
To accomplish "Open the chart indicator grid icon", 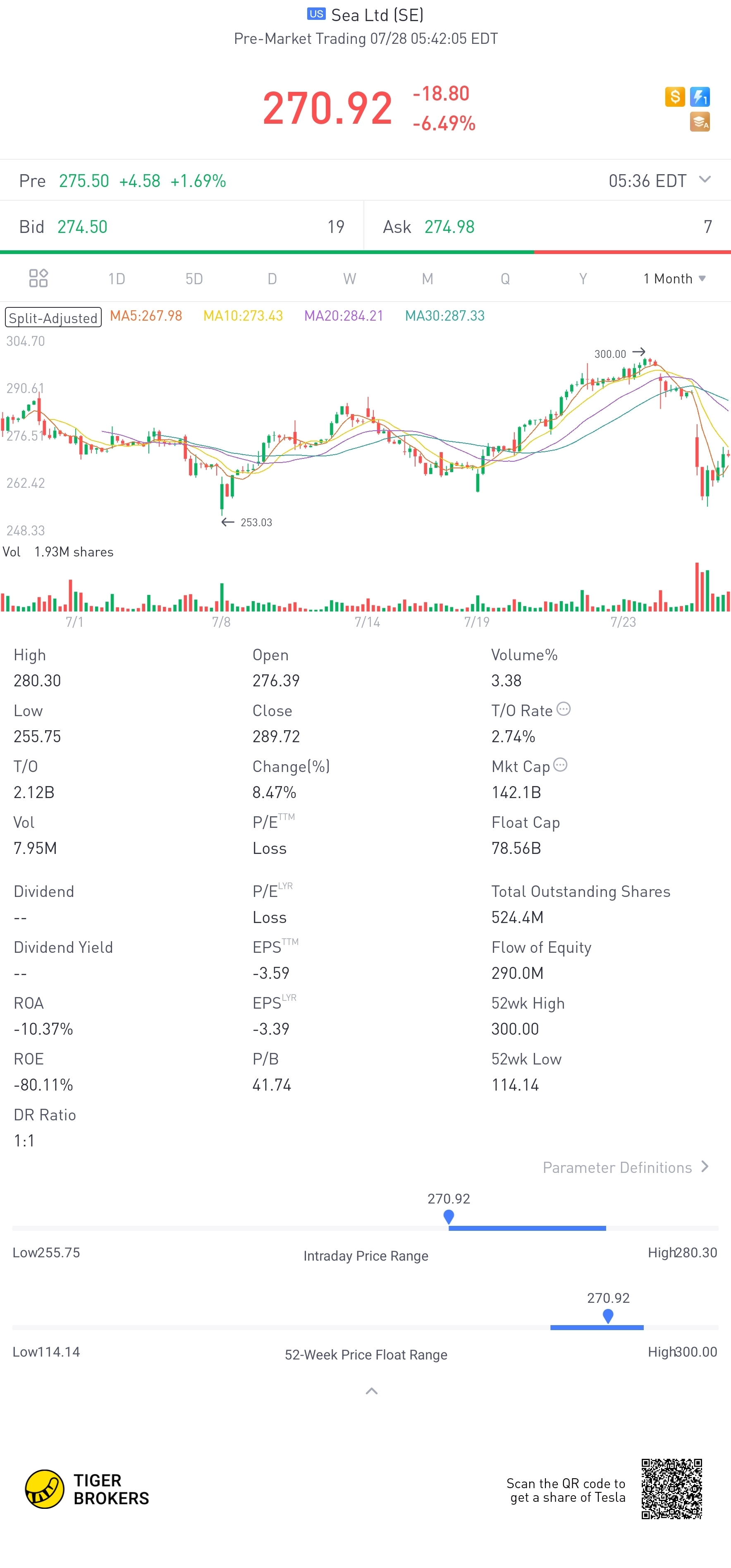I will (38, 278).
